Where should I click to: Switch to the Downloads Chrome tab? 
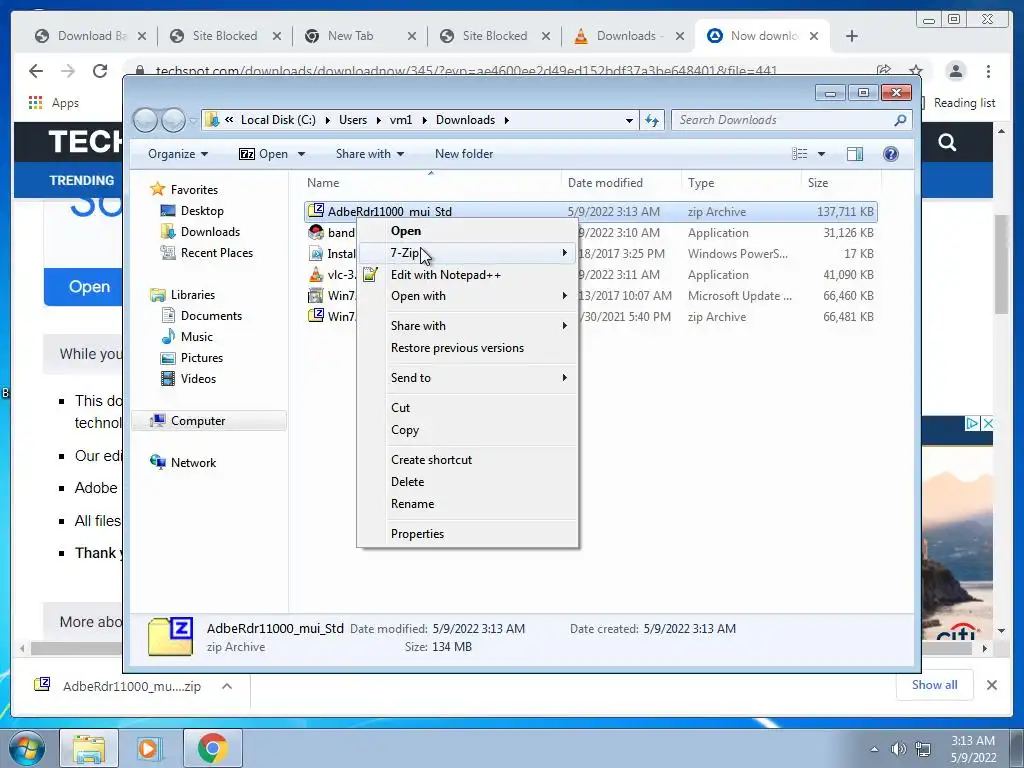[x=626, y=36]
